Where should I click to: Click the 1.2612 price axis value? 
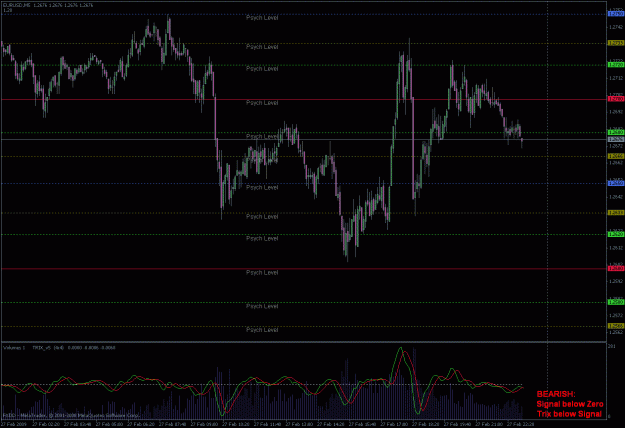[616, 248]
